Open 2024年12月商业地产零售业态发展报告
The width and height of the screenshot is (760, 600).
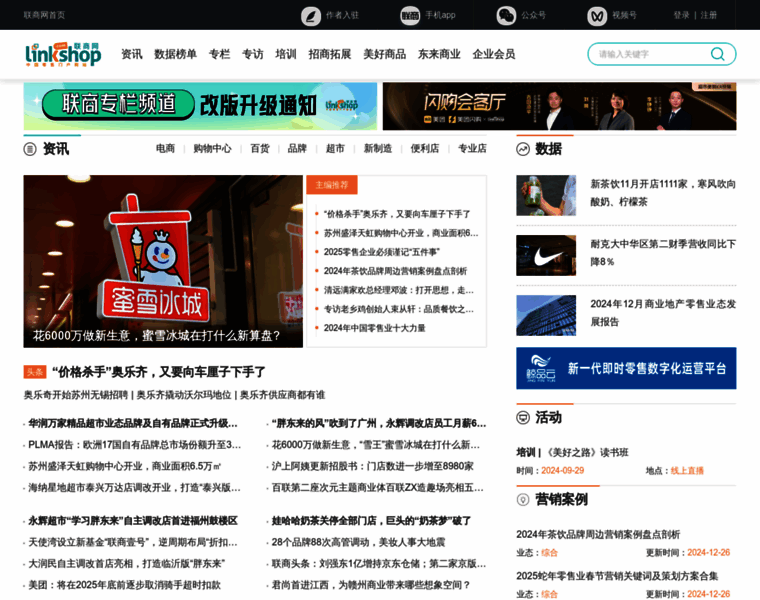(663, 313)
